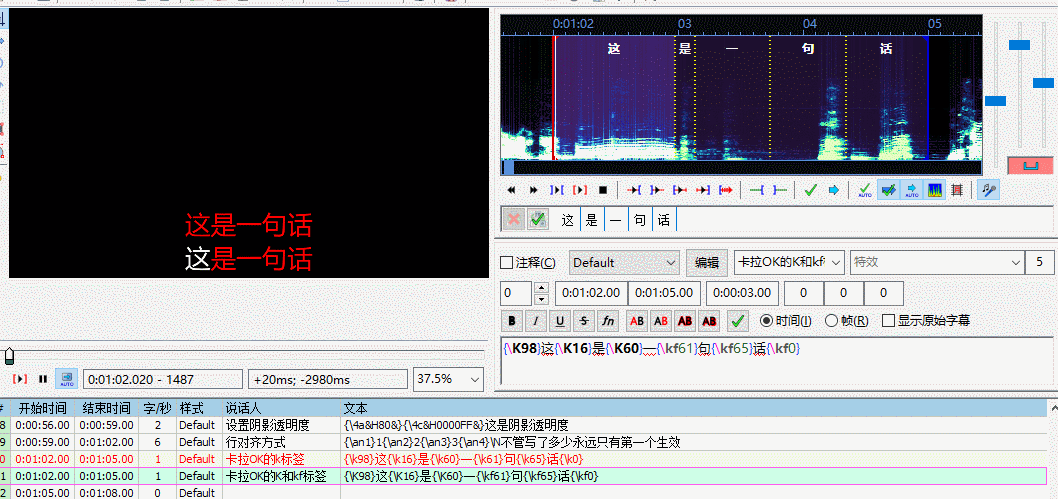Click duration field 0:00:03.00
The image size is (1058, 499).
742,293
